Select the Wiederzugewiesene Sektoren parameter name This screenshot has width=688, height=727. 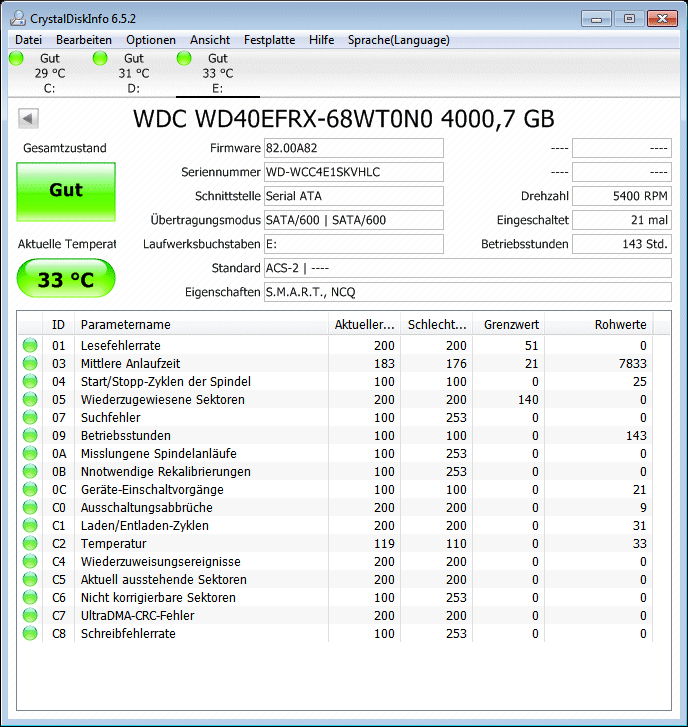[163, 400]
